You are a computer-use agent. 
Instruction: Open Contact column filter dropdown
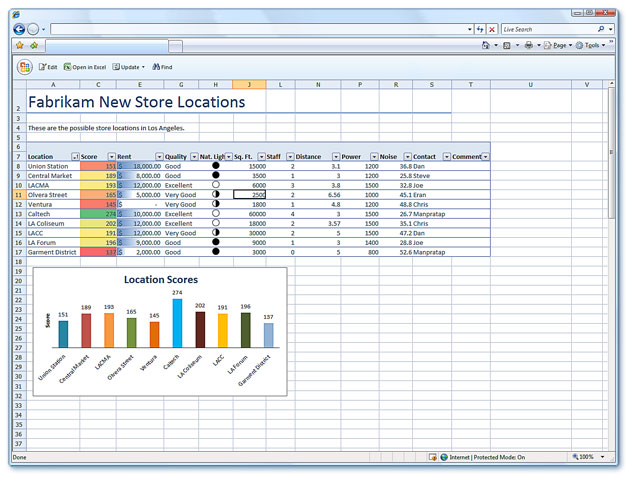447,157
